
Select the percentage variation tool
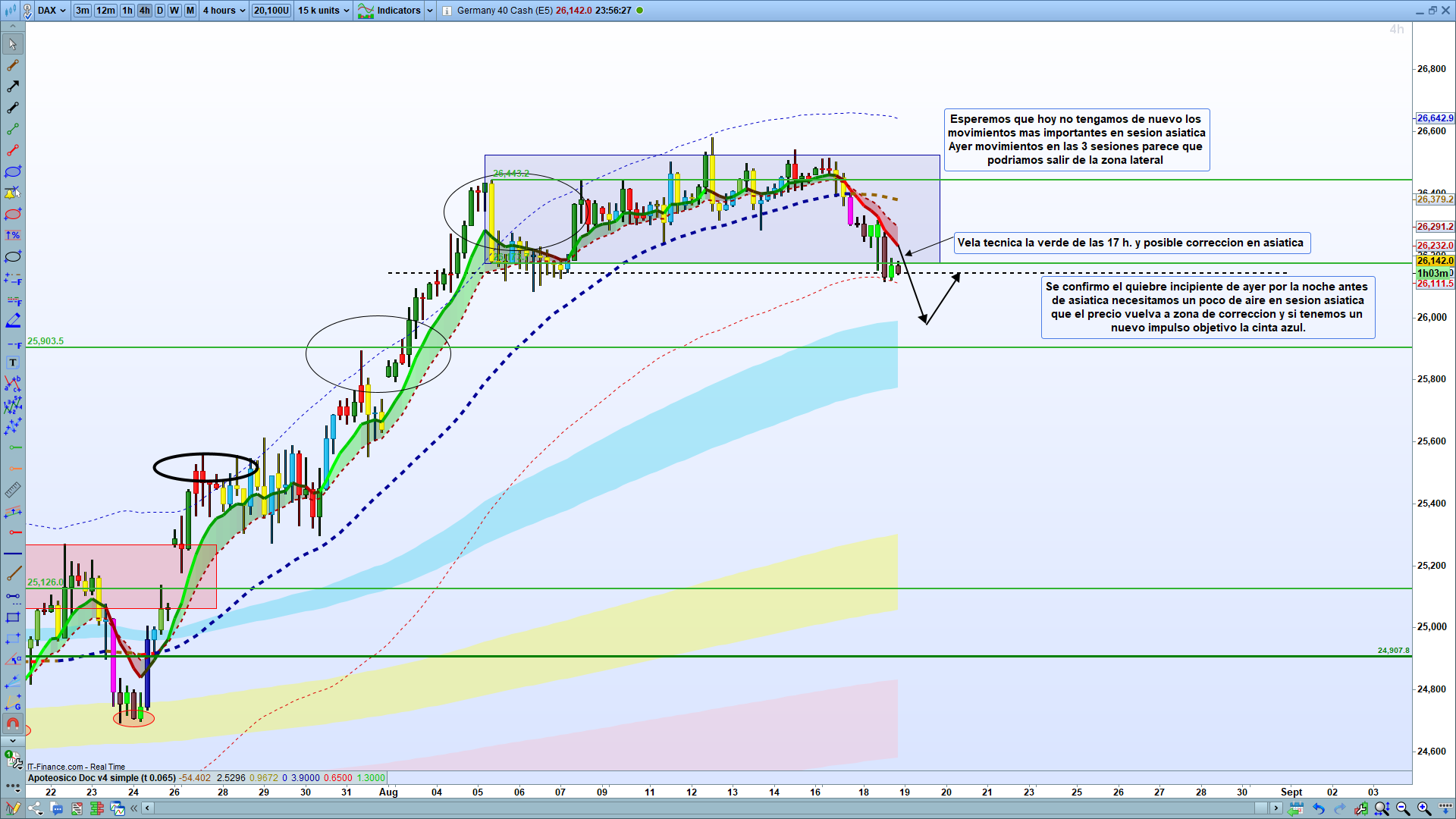tap(13, 235)
